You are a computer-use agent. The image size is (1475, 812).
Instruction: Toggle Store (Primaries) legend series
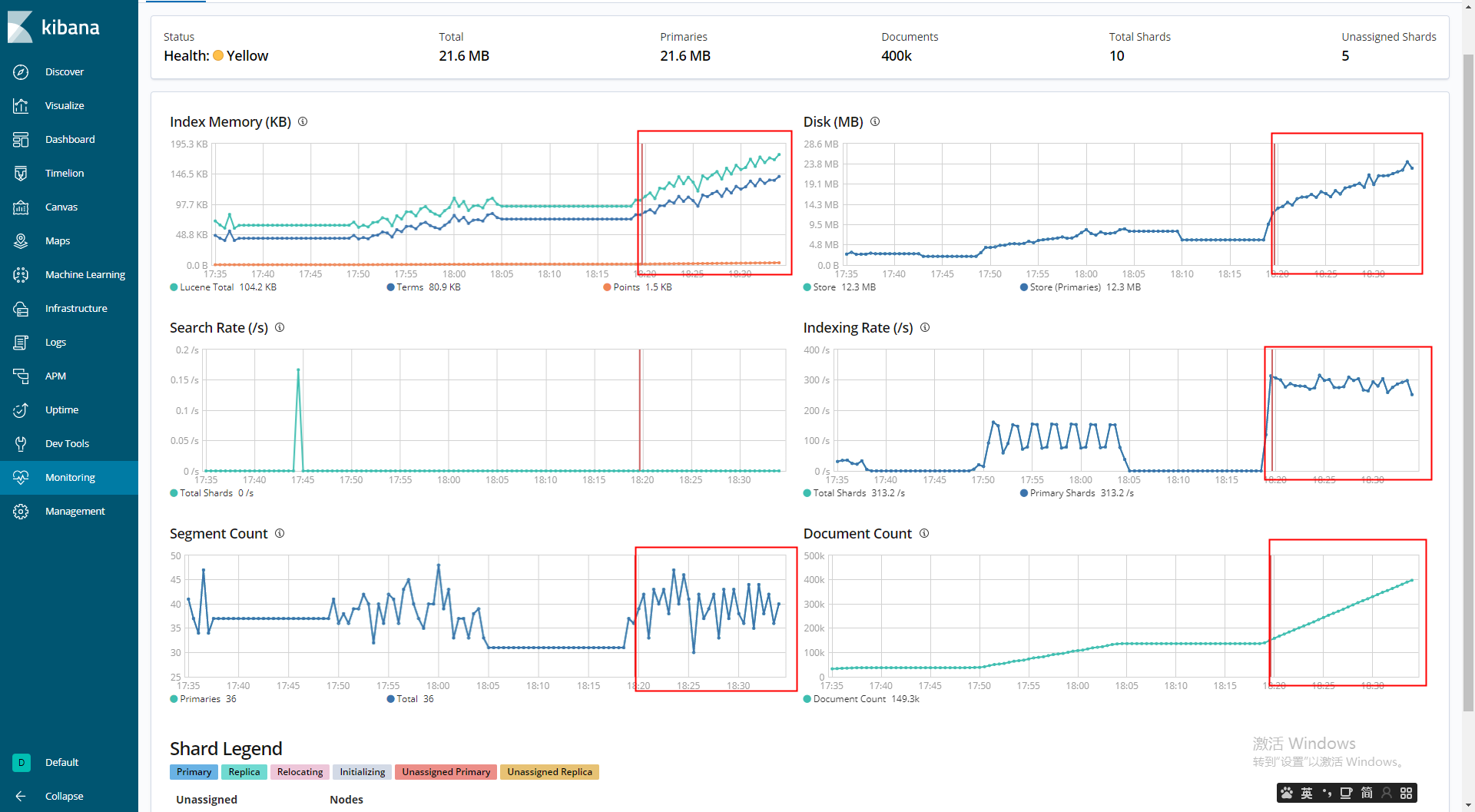(x=1080, y=287)
